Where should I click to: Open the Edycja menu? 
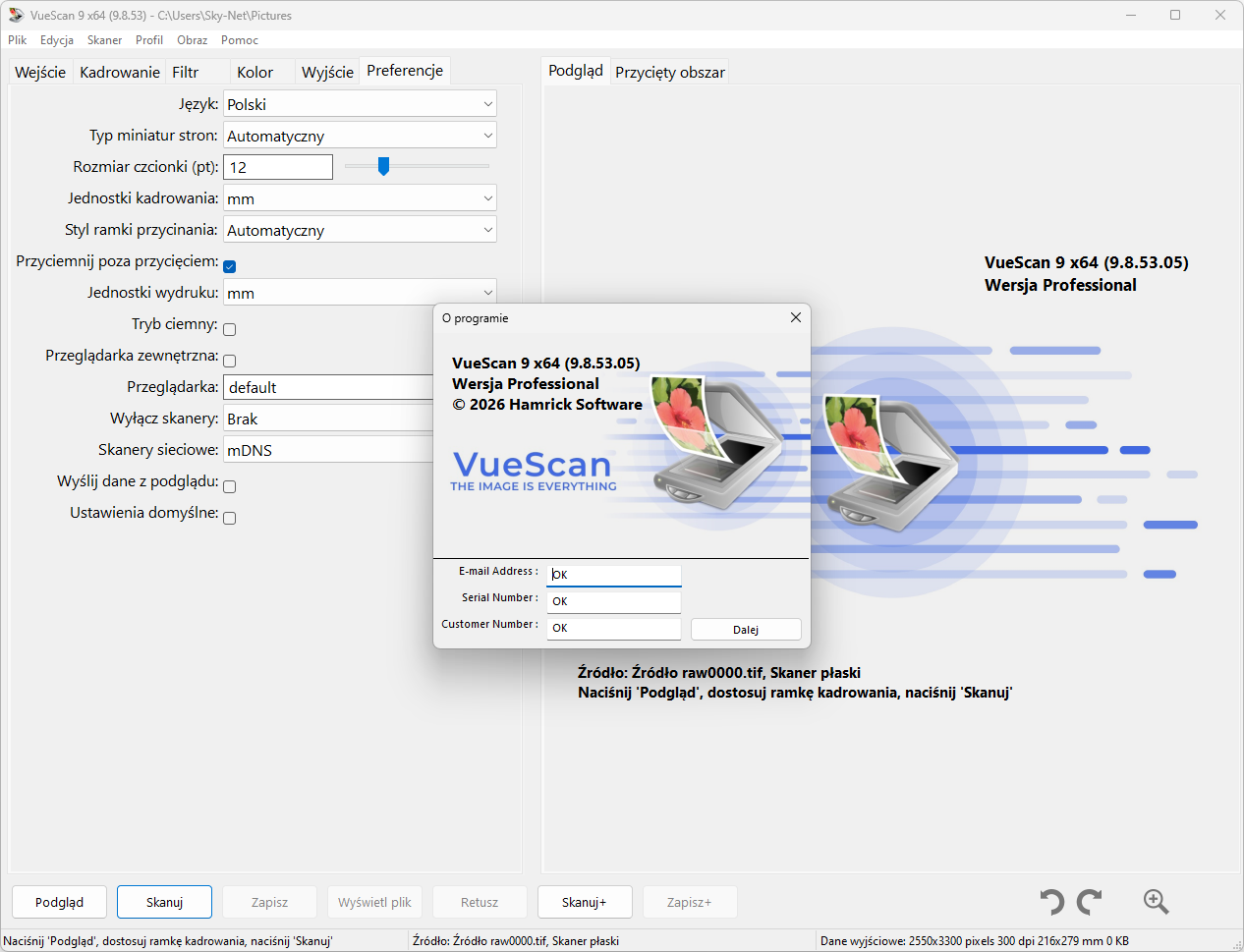pos(57,40)
